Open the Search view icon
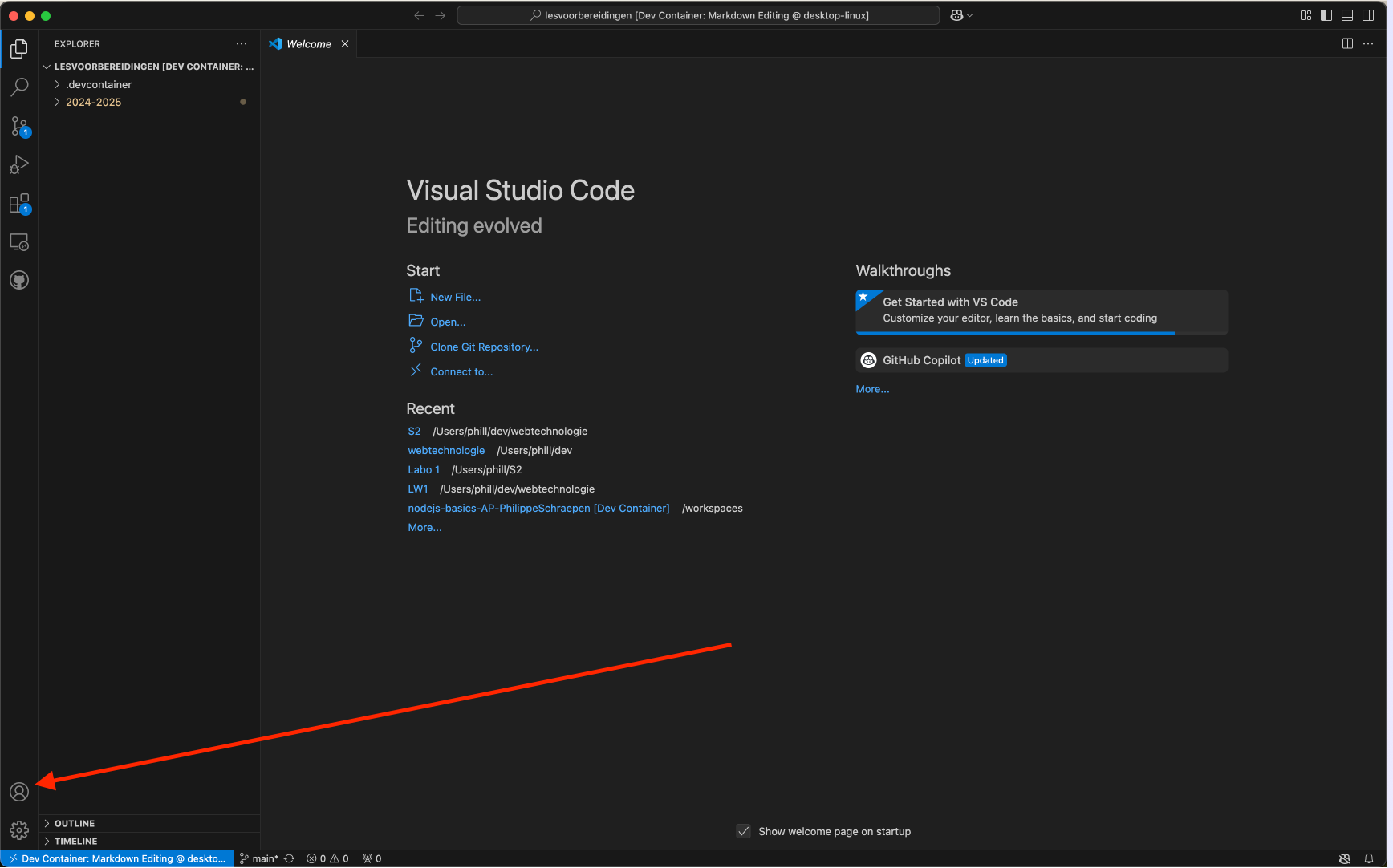This screenshot has height=868, width=1393. click(19, 87)
